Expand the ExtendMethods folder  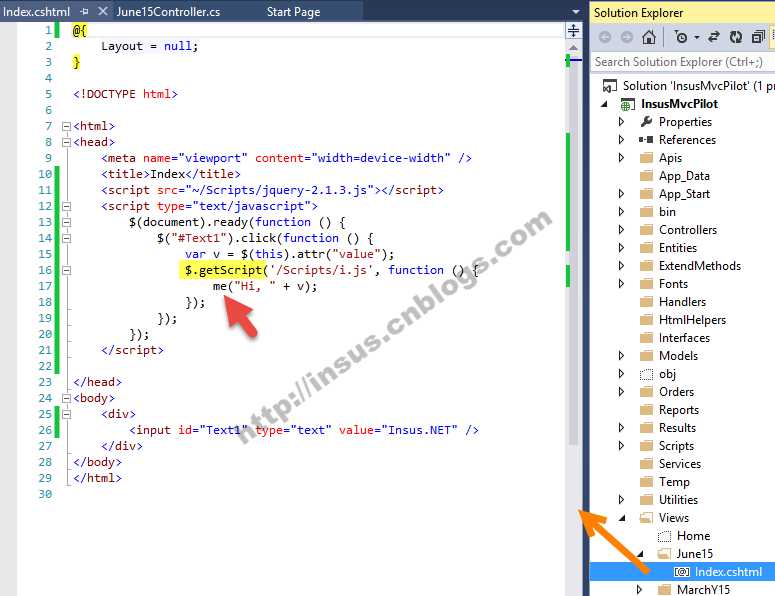621,266
